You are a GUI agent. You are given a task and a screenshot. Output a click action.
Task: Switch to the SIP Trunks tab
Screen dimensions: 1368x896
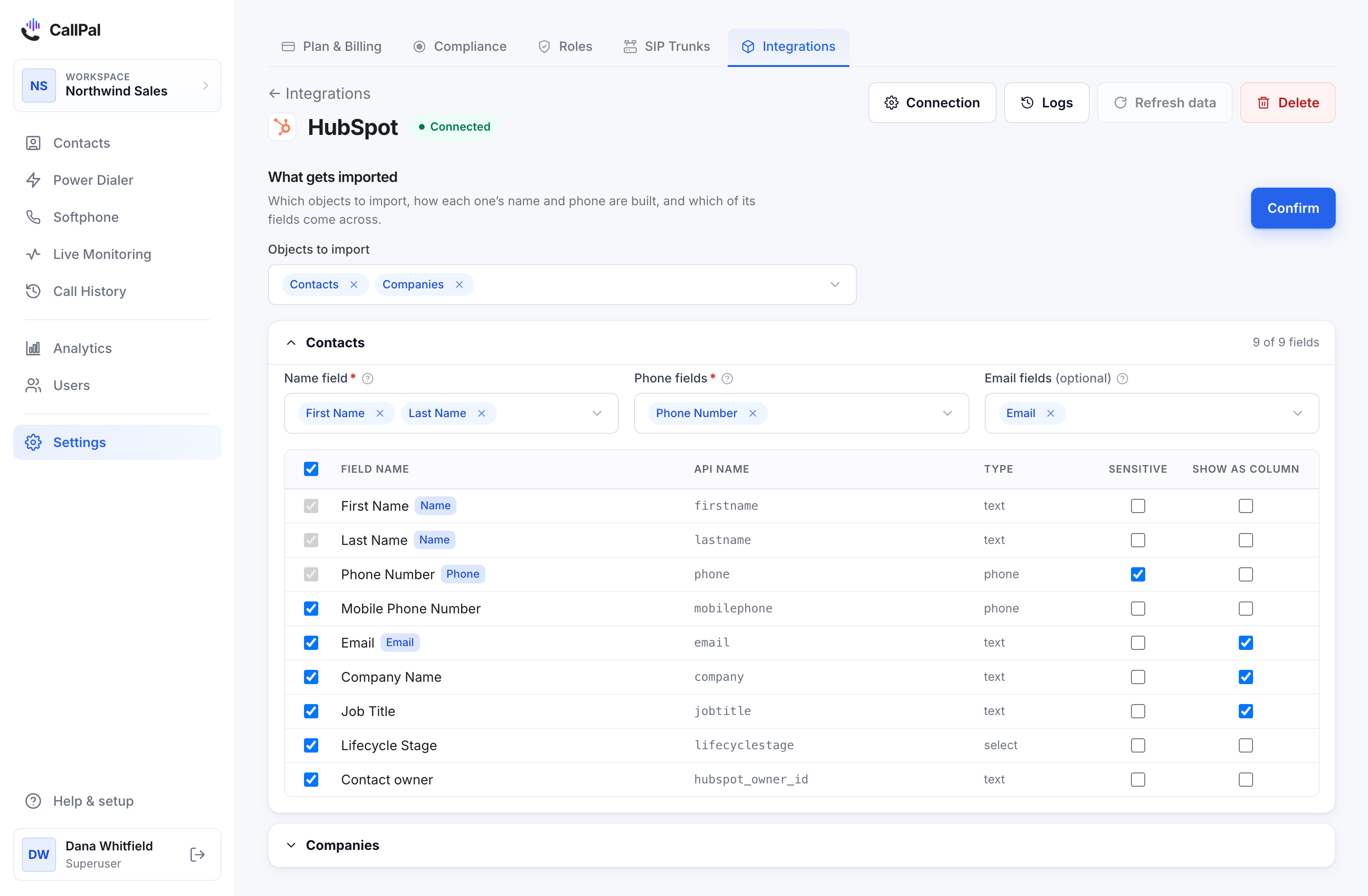[x=667, y=47]
